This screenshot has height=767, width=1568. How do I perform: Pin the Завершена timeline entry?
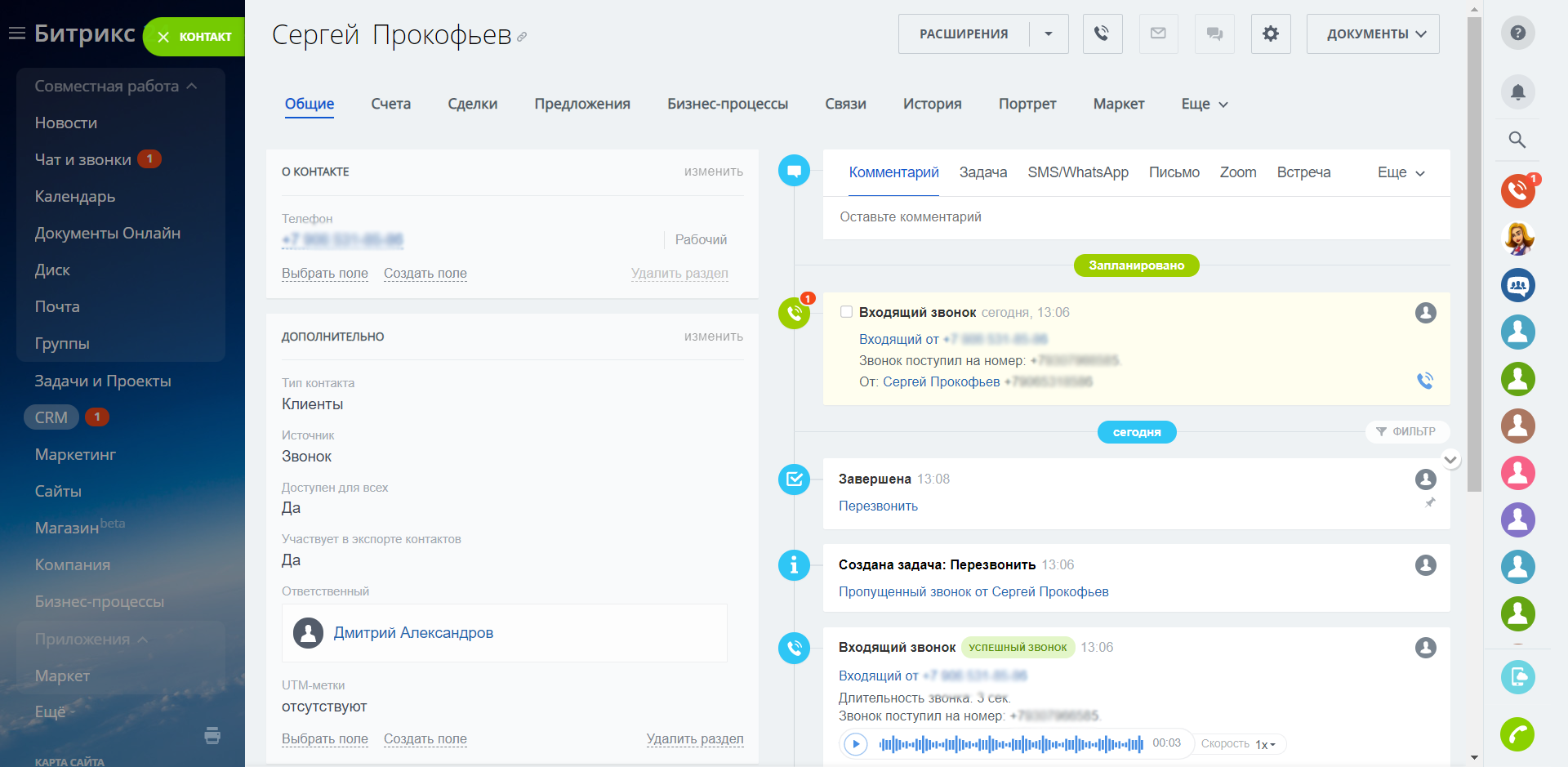coord(1430,502)
